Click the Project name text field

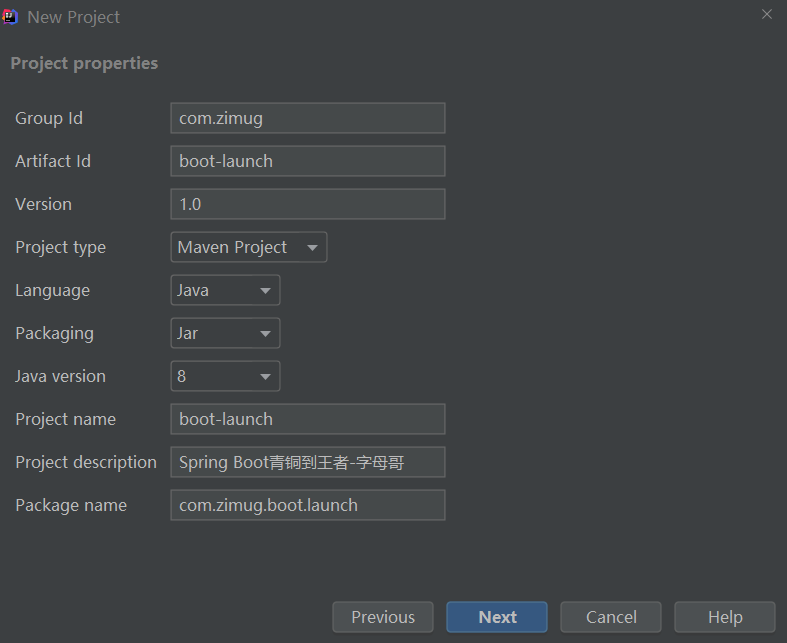307,419
